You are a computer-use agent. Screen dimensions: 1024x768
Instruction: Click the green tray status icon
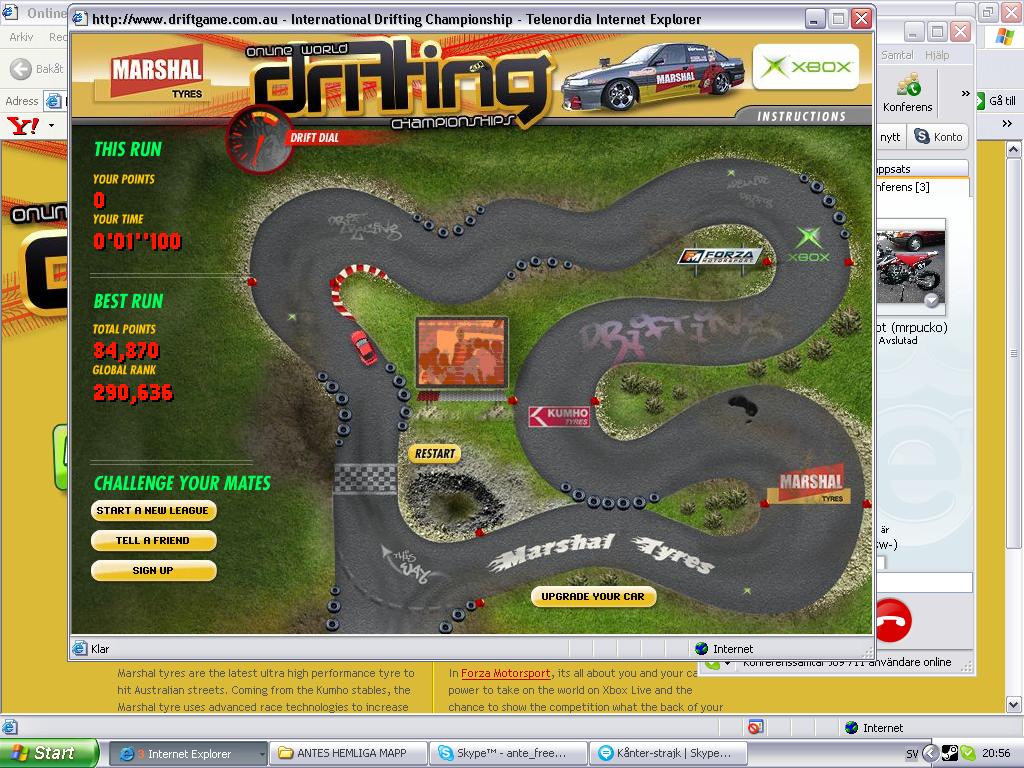click(x=968, y=754)
